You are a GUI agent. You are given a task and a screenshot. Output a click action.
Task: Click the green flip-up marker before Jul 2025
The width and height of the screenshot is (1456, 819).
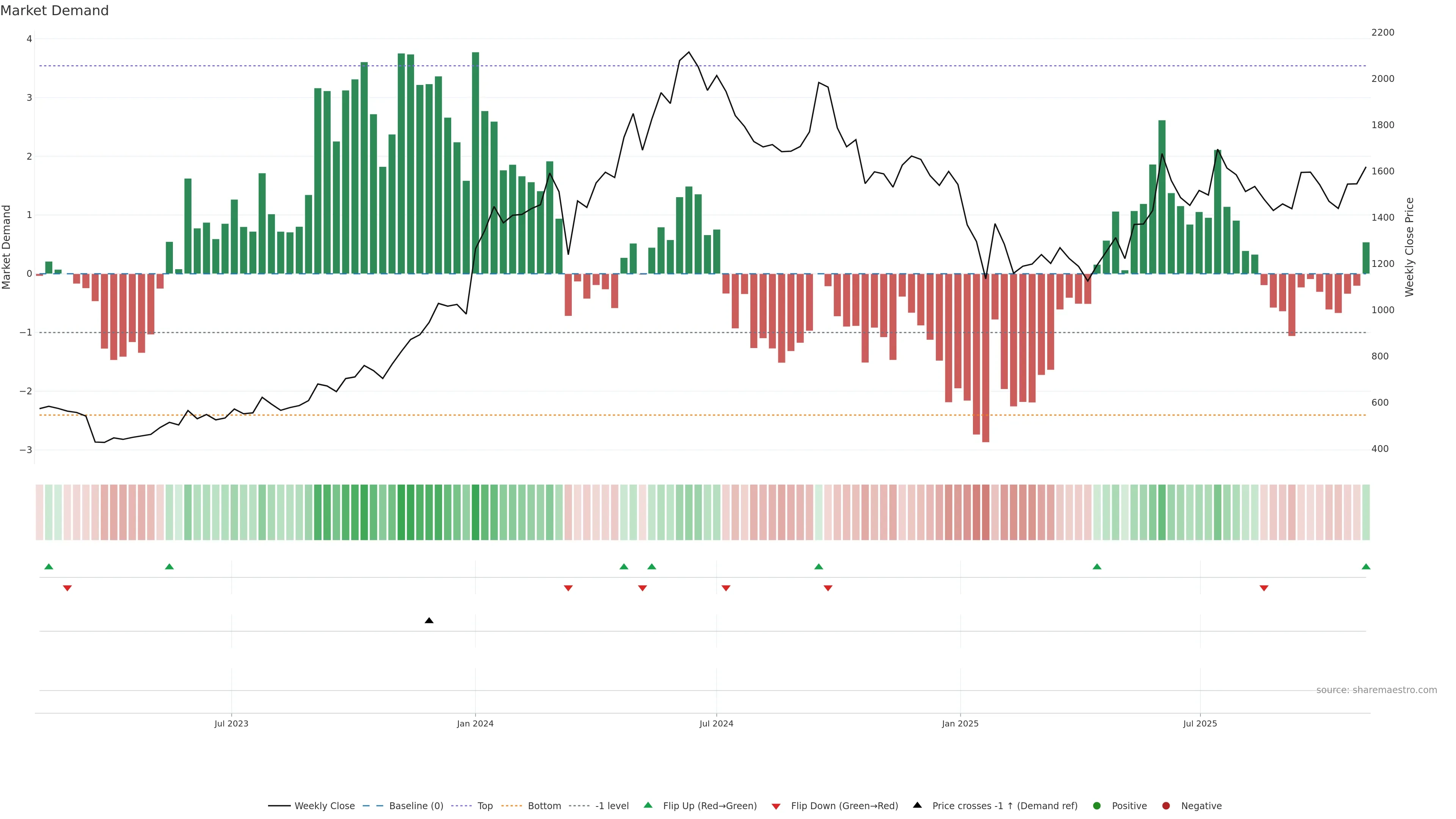coord(1097,566)
